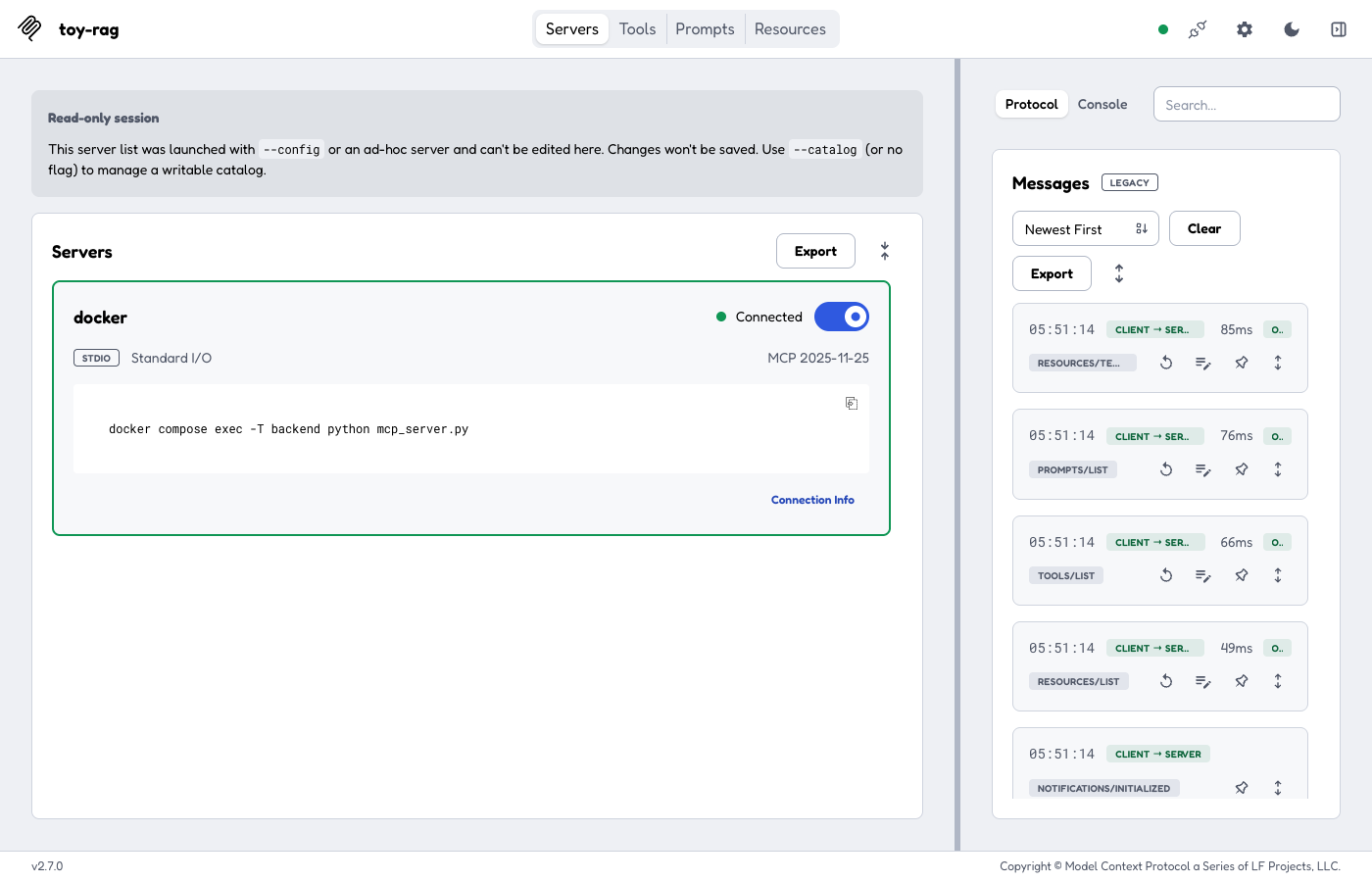Image resolution: width=1372 pixels, height=882 pixels.
Task: Click the docker server name heading
Action: 100,318
